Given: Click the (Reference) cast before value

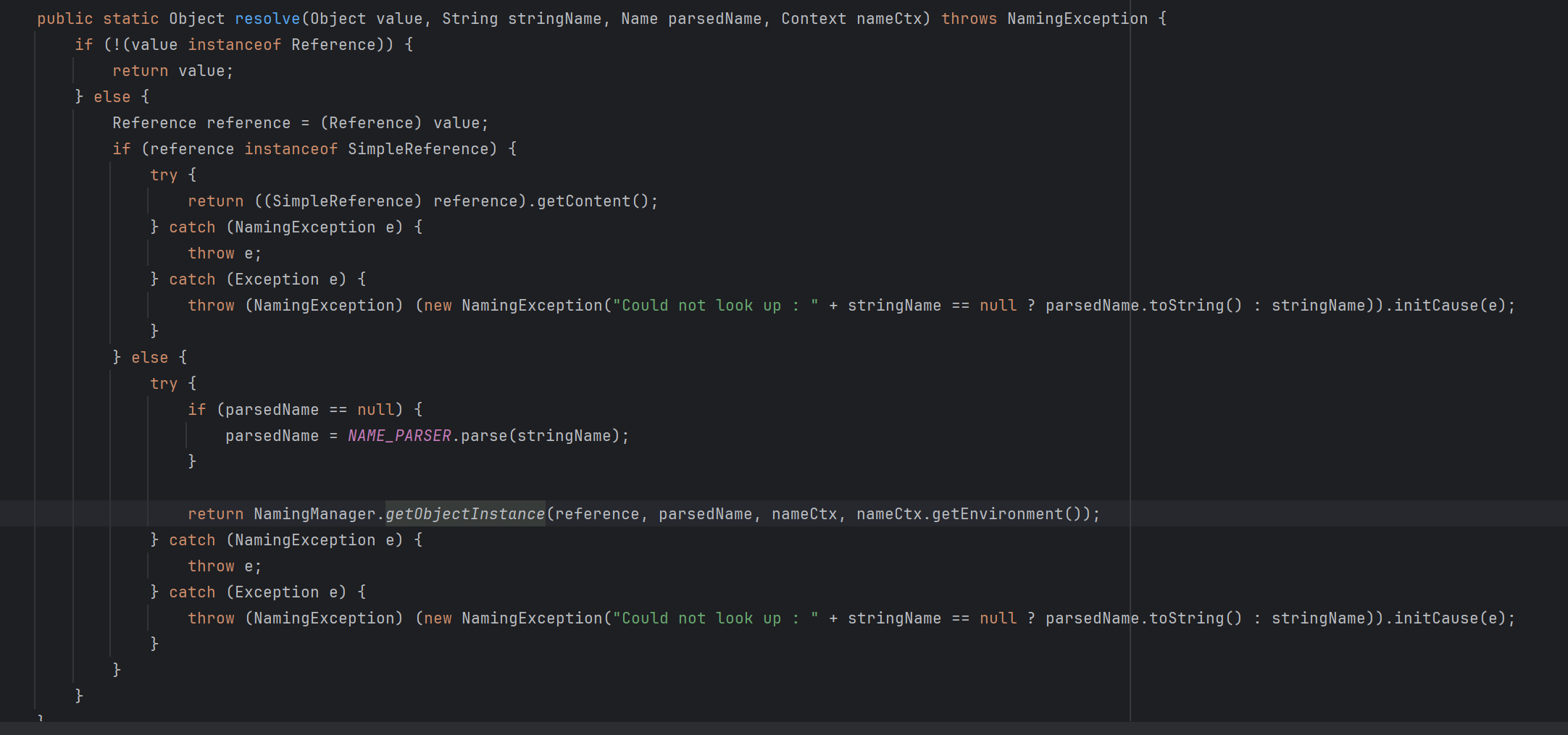Looking at the screenshot, I should click(370, 123).
